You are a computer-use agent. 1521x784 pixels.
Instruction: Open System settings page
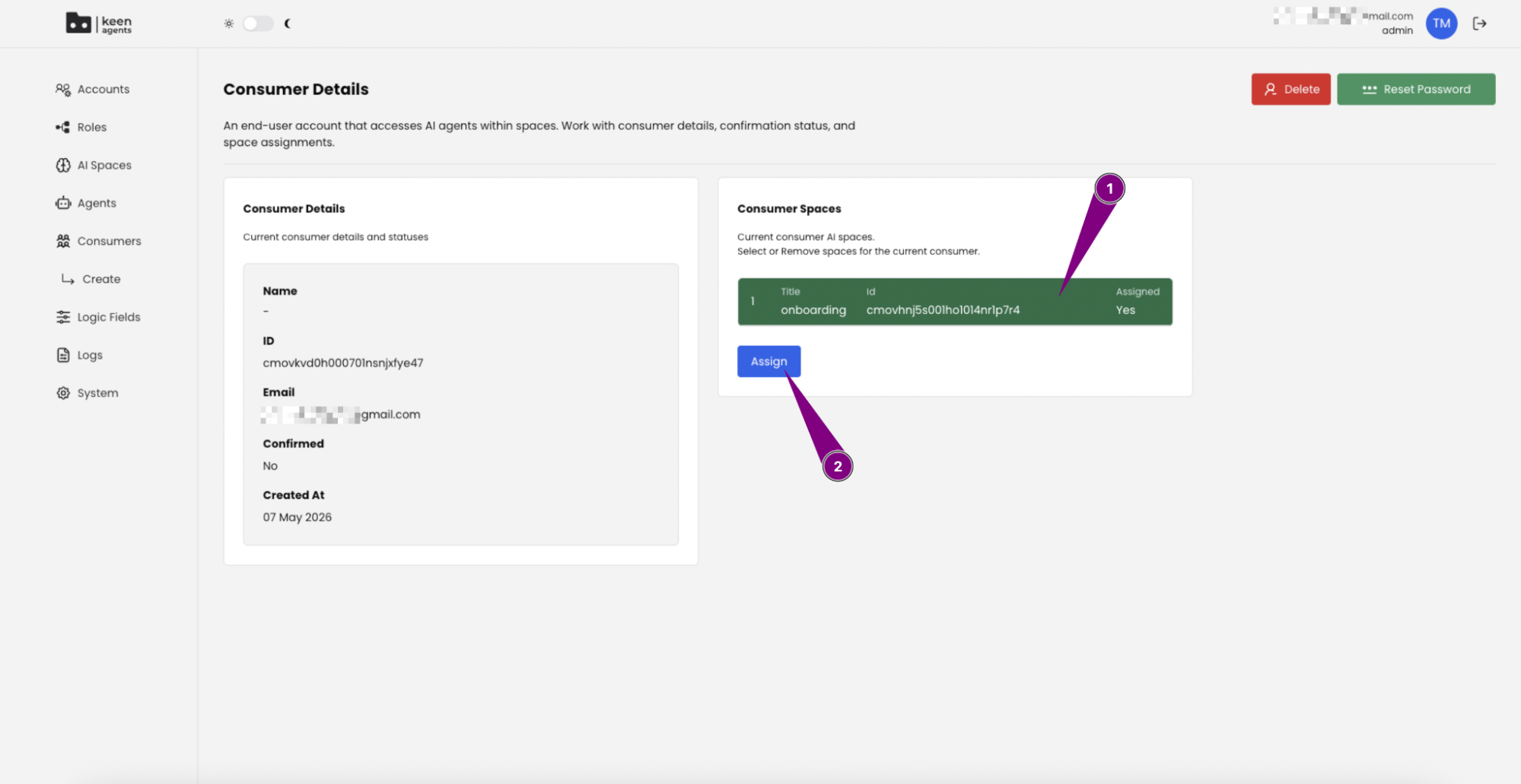click(x=97, y=393)
